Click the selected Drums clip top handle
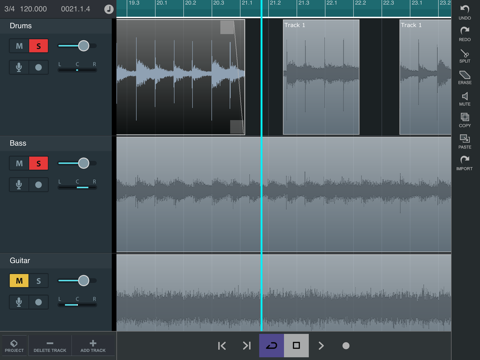The width and height of the screenshot is (480, 360). 227,27
